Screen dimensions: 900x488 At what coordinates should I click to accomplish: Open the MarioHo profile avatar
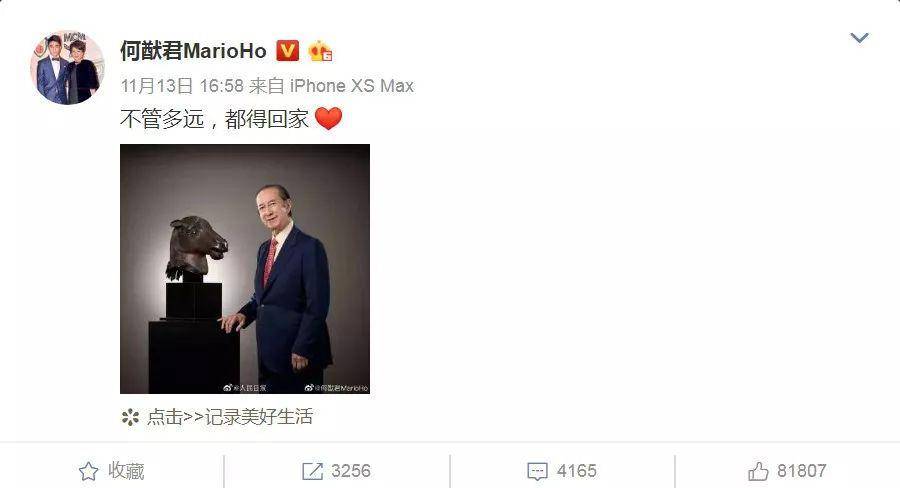(67, 68)
